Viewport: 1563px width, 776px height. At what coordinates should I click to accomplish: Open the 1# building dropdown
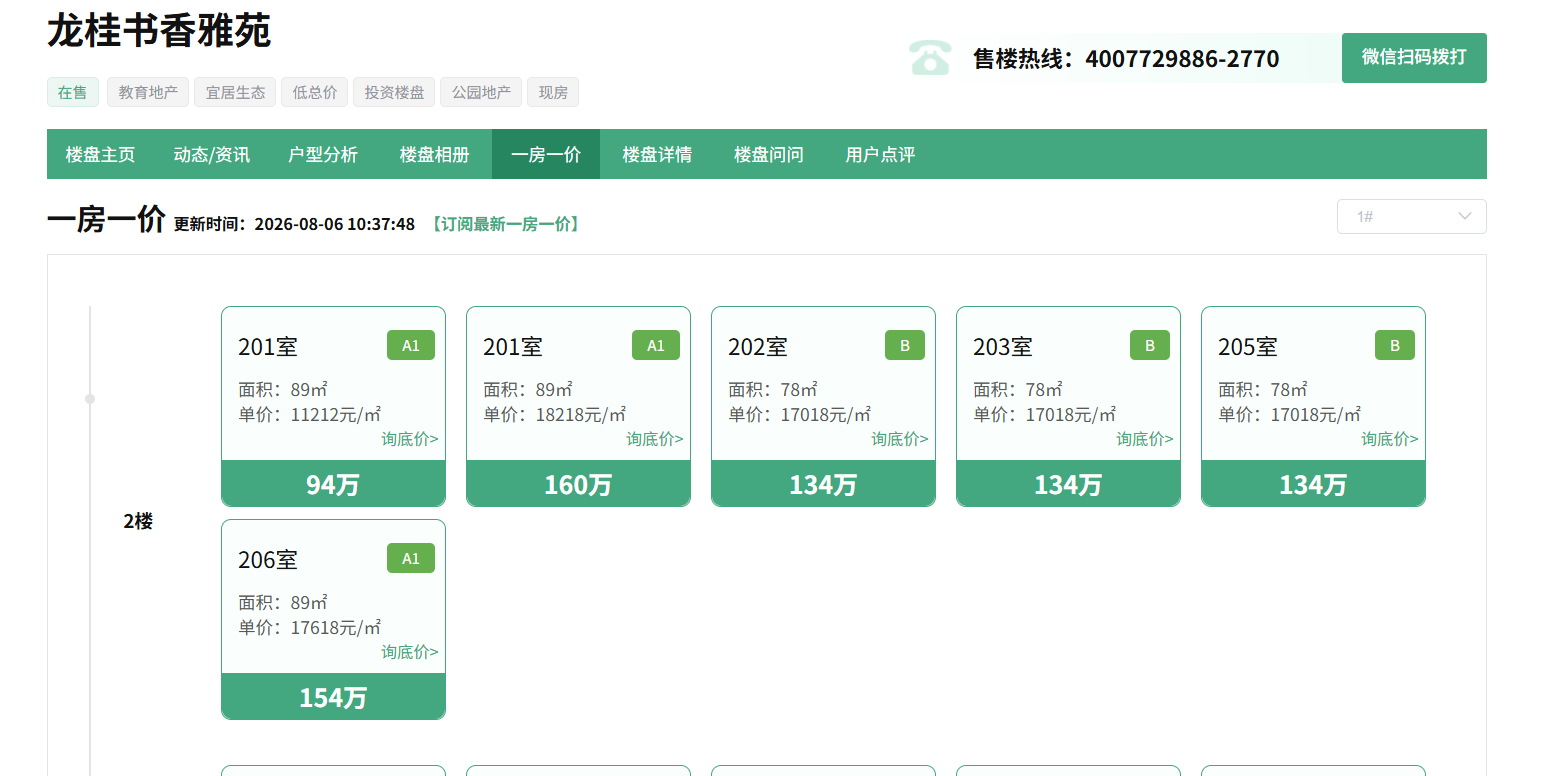(x=1411, y=216)
